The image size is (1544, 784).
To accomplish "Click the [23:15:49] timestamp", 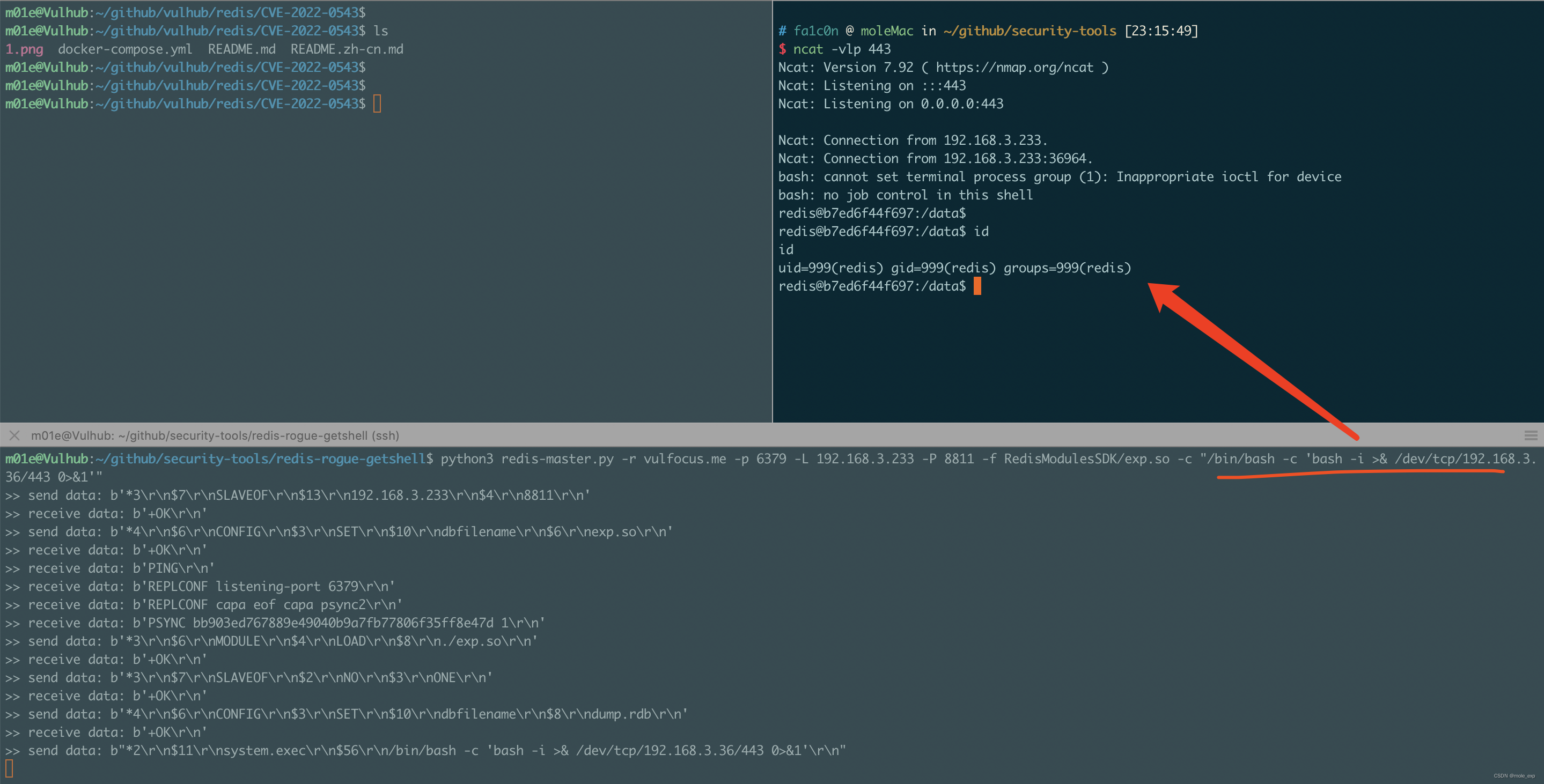I will [1161, 31].
